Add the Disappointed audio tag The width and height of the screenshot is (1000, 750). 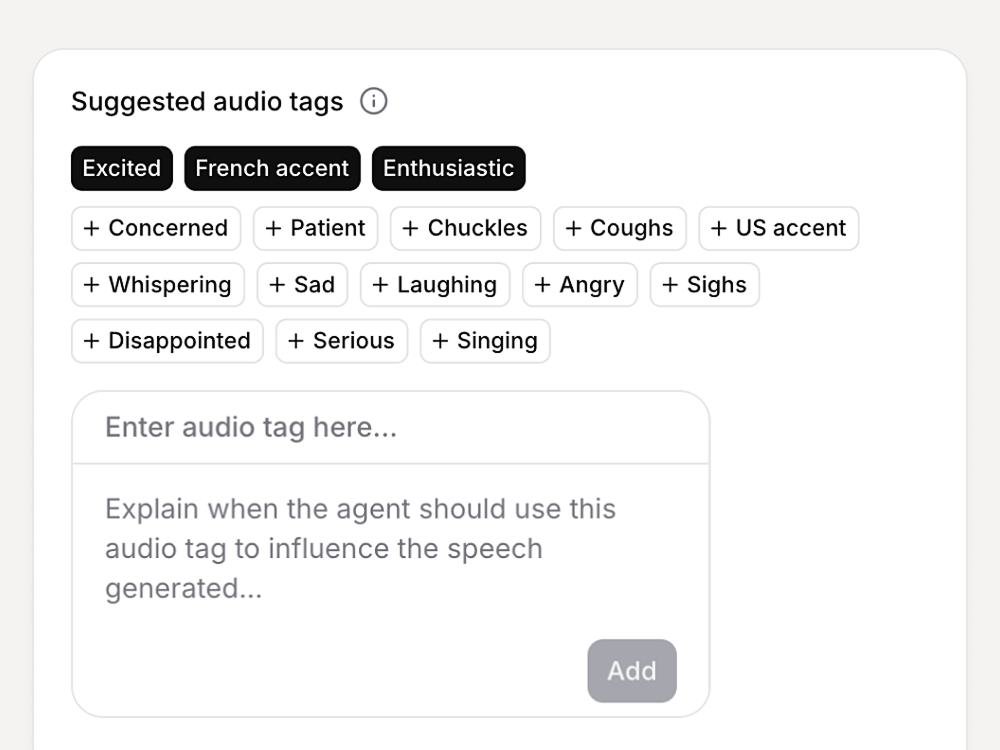click(x=167, y=341)
